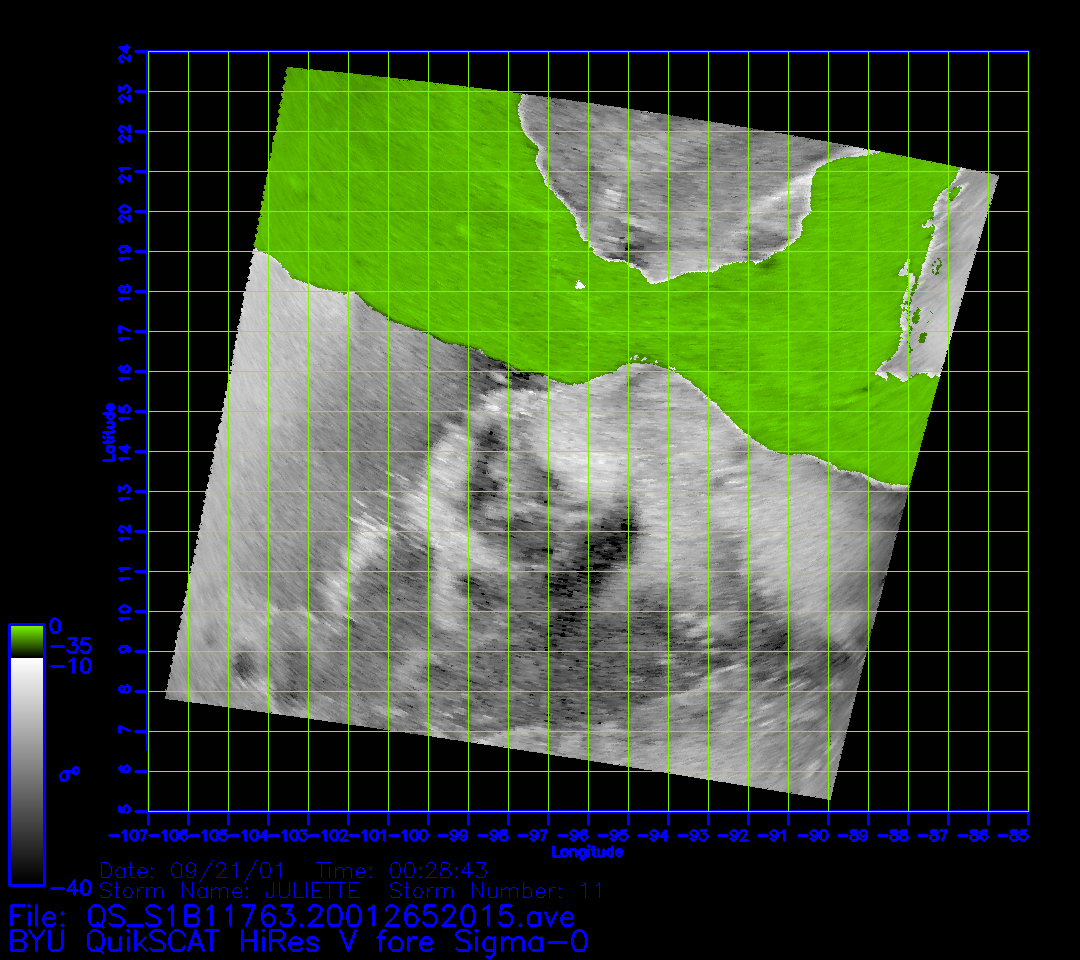
Task: Click the -10 value on the color bar
Action: click(x=69, y=666)
